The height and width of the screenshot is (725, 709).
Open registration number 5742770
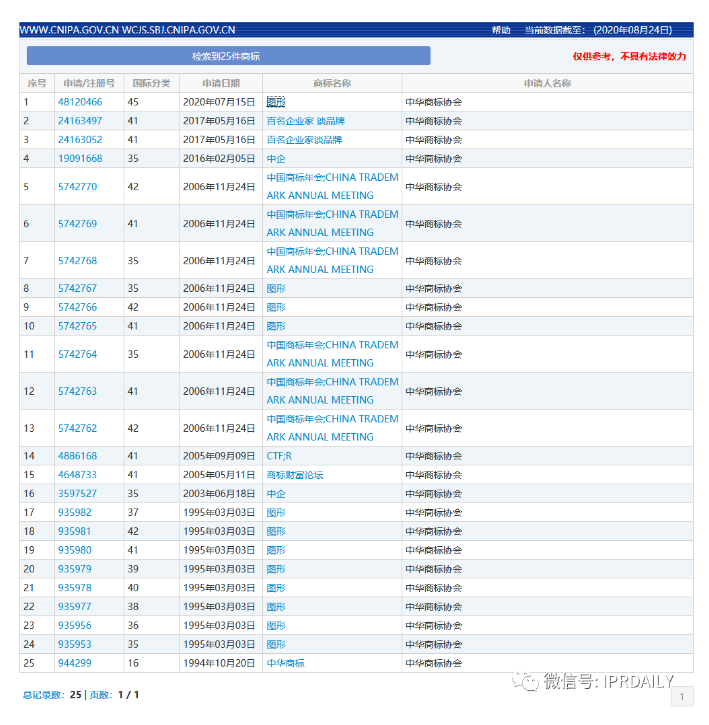pos(78,187)
